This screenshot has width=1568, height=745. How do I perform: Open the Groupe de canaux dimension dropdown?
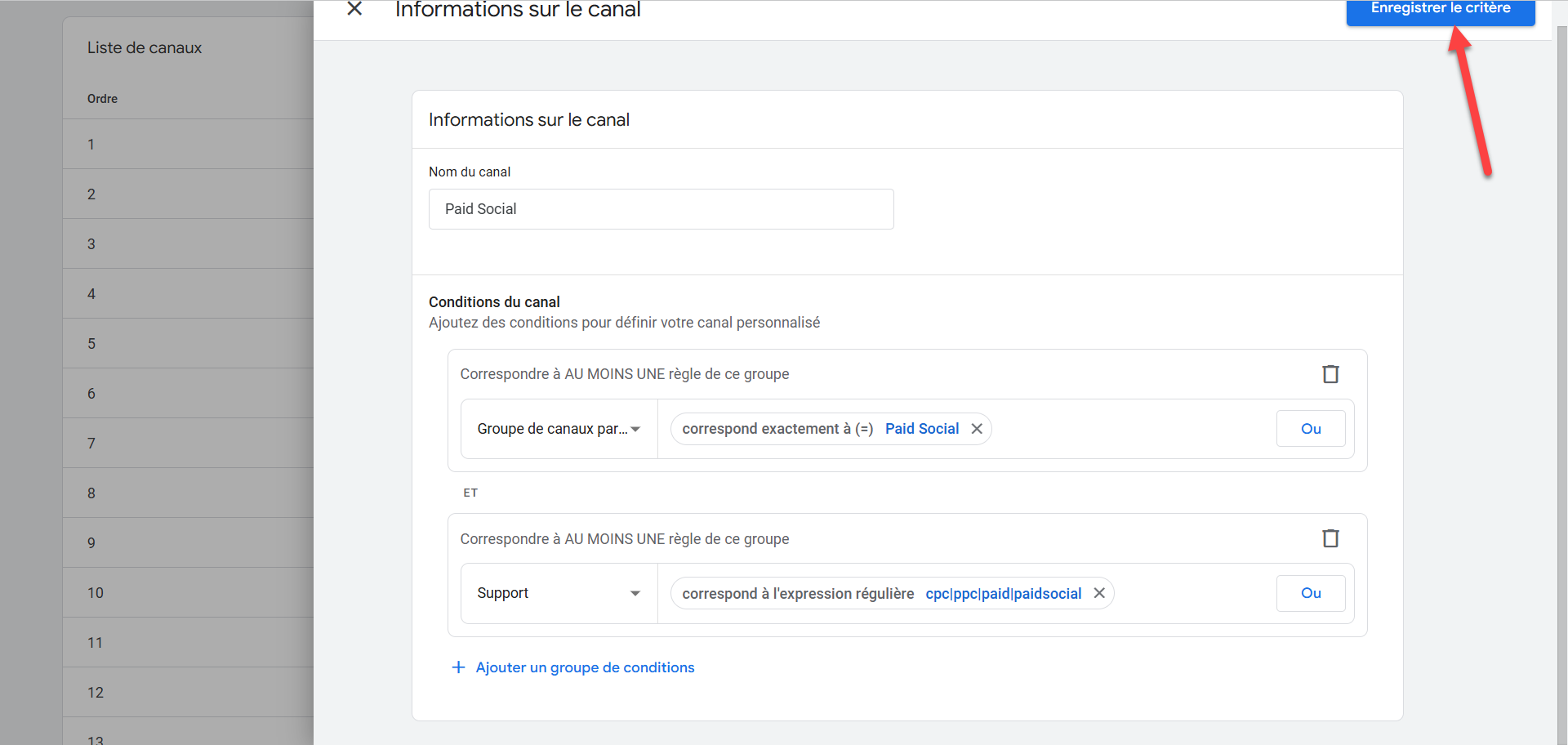pos(559,429)
